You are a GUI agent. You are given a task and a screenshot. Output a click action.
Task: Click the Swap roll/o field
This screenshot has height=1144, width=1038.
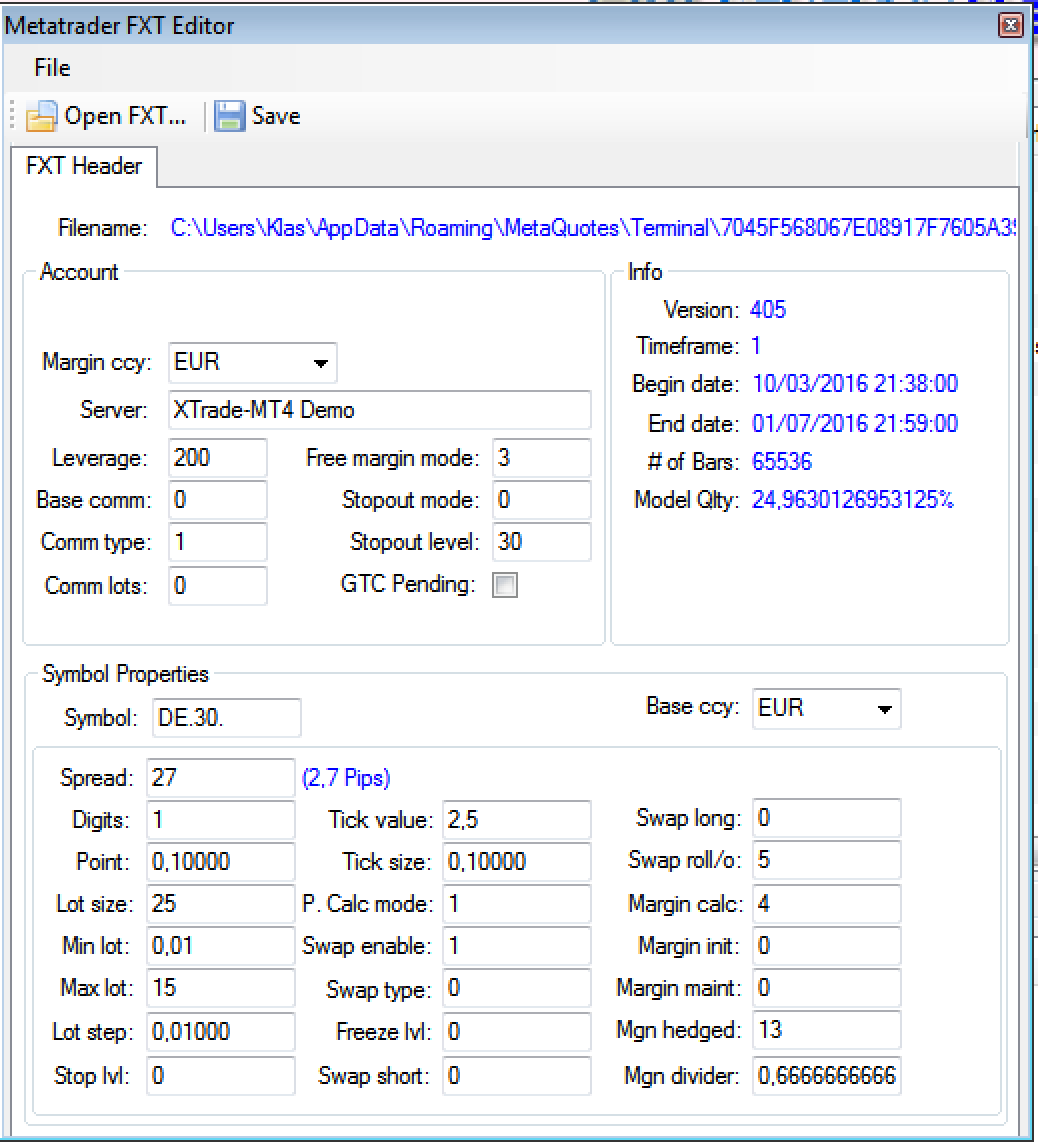(826, 859)
